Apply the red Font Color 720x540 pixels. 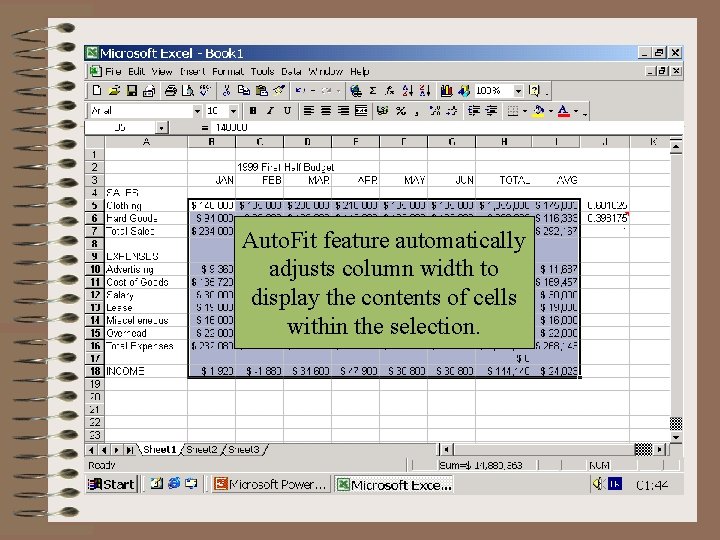pyautogui.click(x=564, y=111)
